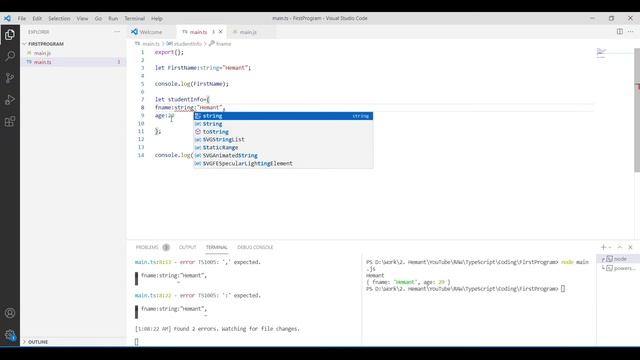The width and height of the screenshot is (640, 360).
Task: Add a new terminal with plus icon
Action: click(x=603, y=247)
